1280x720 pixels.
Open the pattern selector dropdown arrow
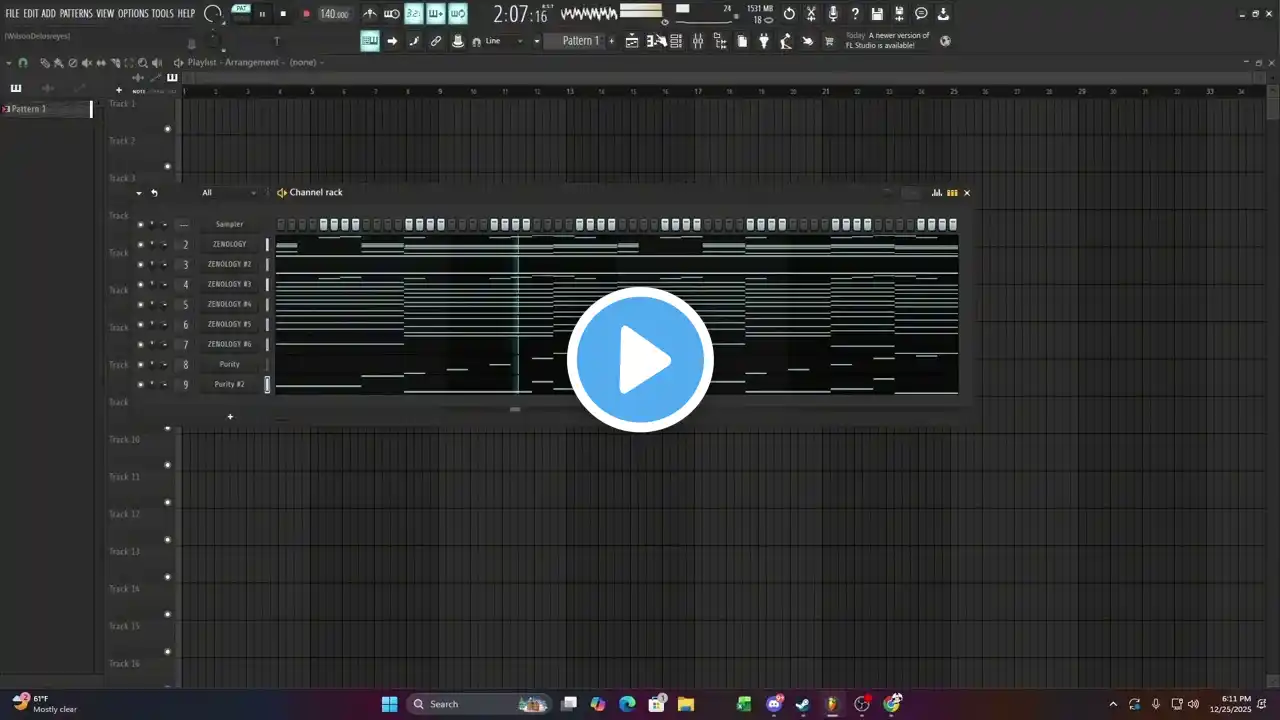(537, 41)
